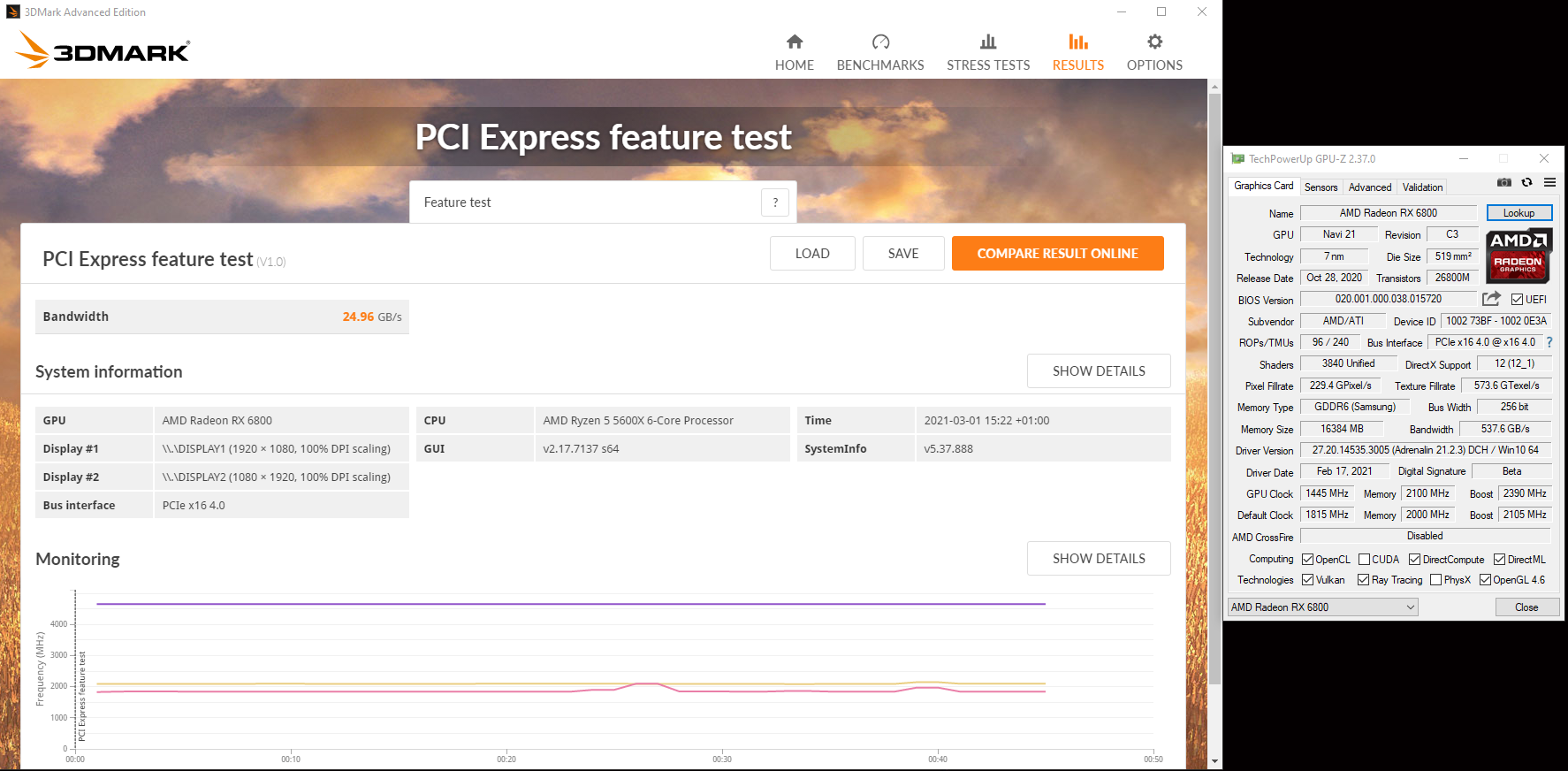Click the Memory Size 16384 MB field
The height and width of the screenshot is (771, 1568).
tap(1341, 429)
